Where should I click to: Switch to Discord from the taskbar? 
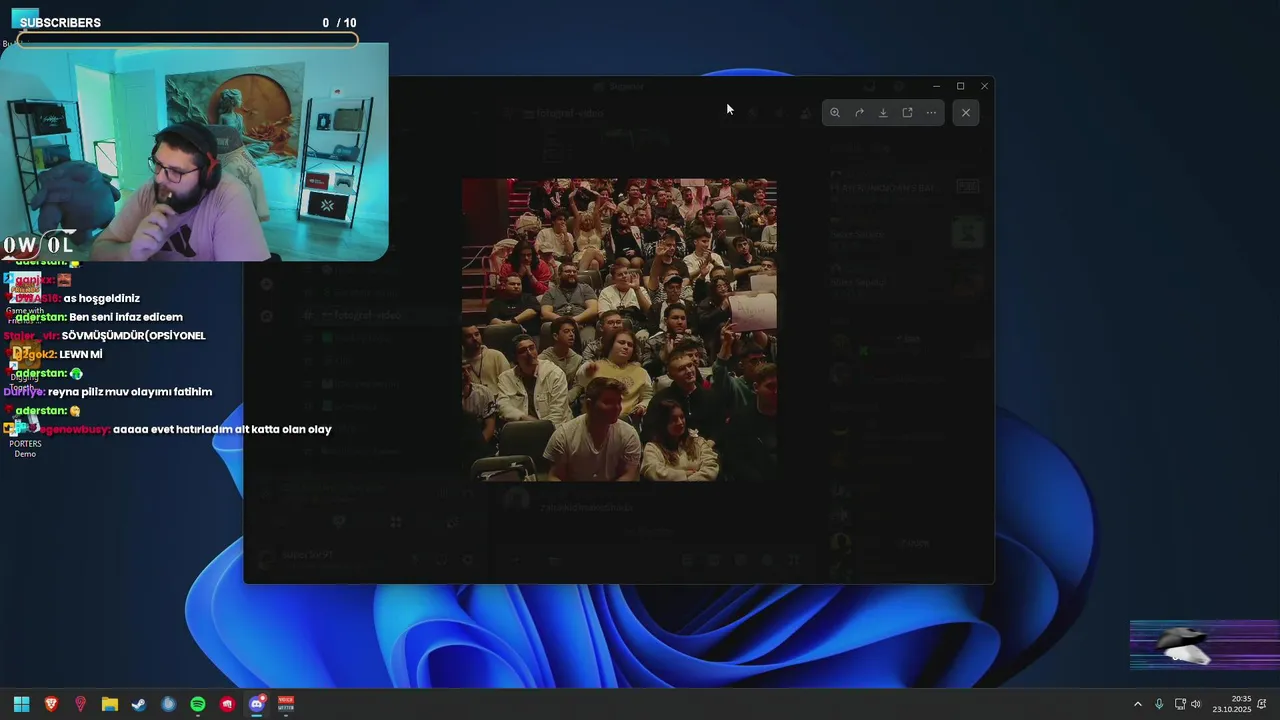coord(257,704)
